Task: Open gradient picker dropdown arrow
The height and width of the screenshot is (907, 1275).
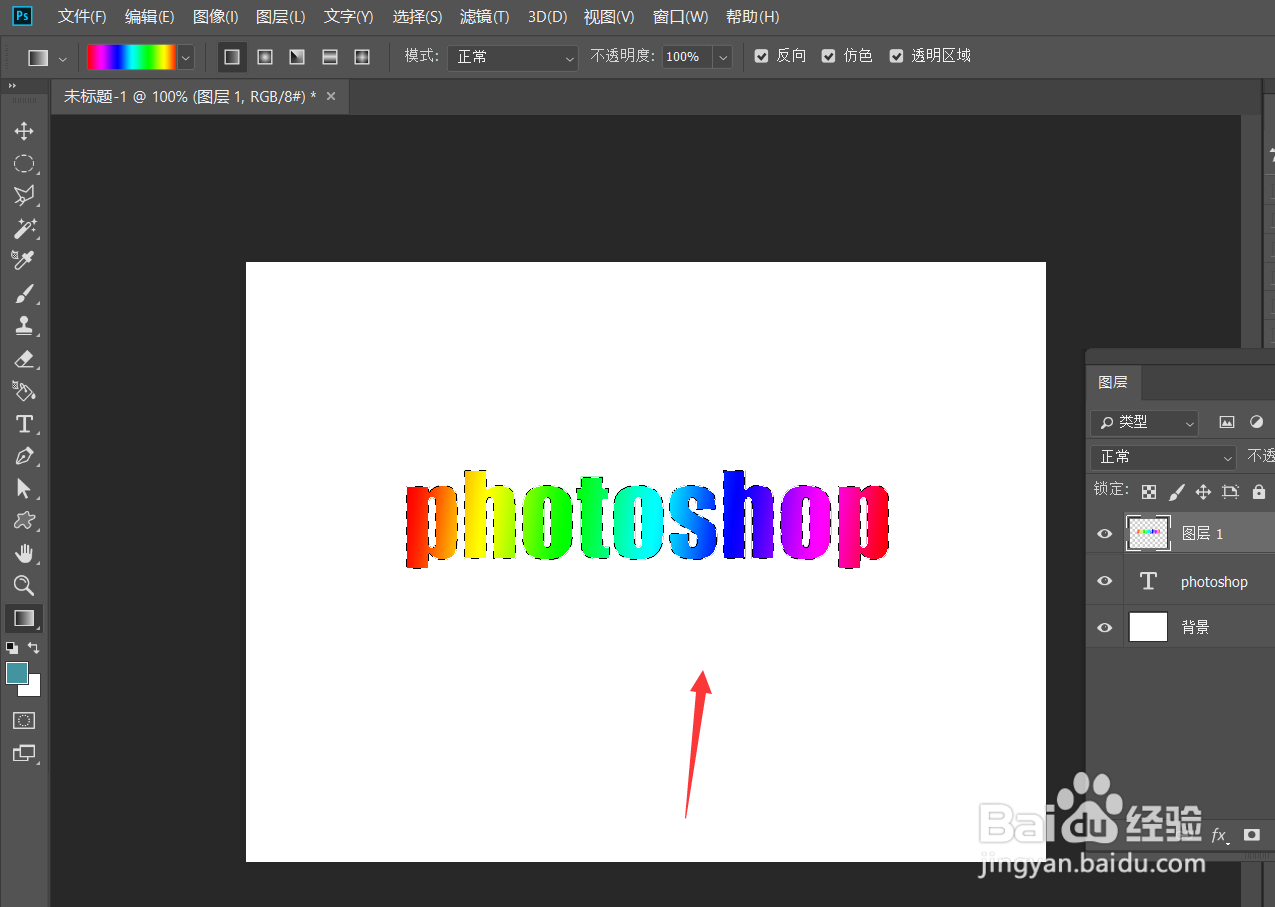Action: point(186,58)
